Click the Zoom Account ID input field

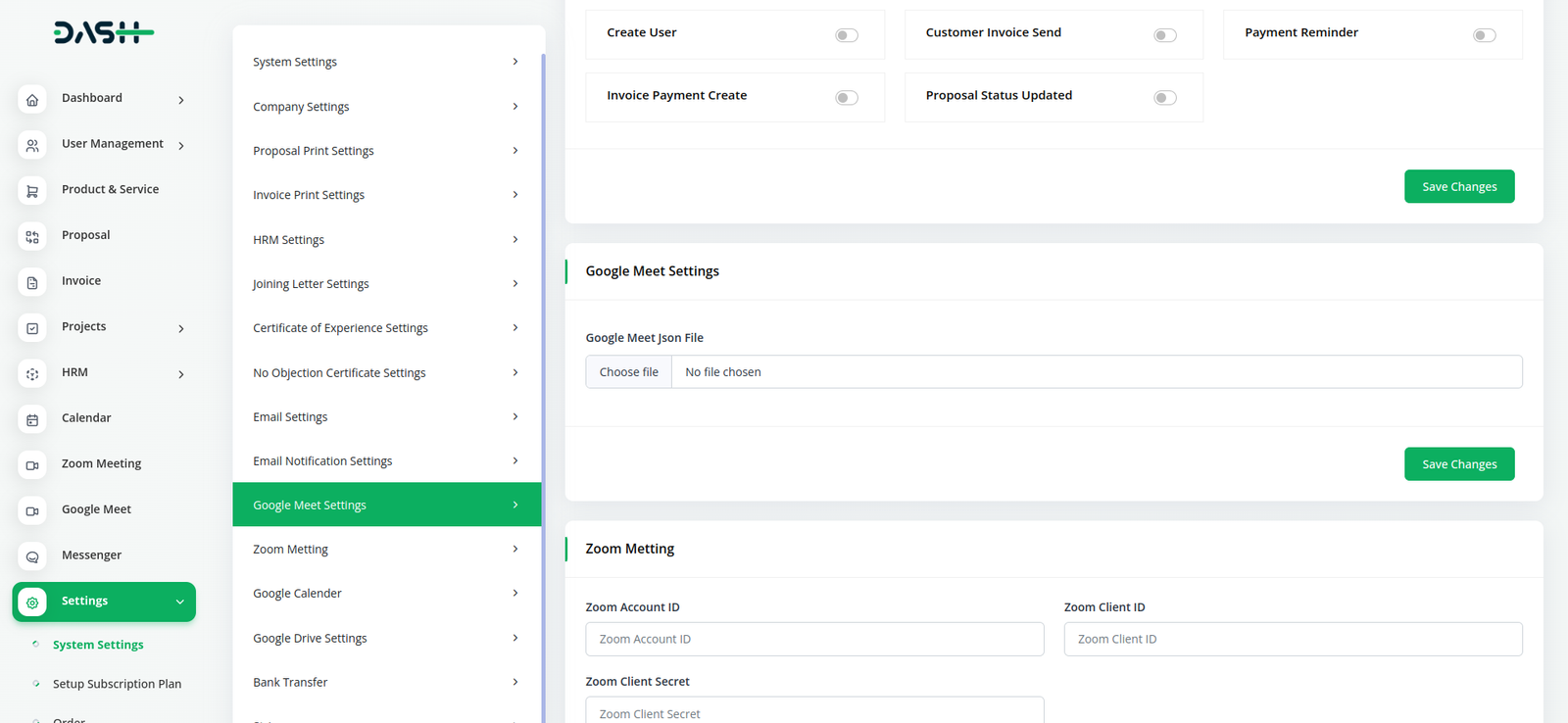[x=814, y=640]
